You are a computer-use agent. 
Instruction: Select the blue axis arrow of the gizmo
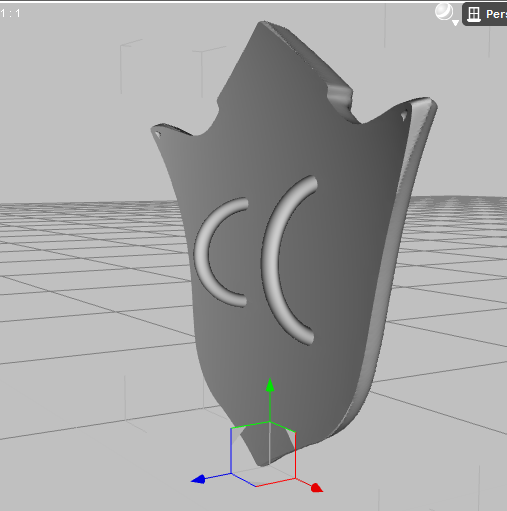[198, 479]
